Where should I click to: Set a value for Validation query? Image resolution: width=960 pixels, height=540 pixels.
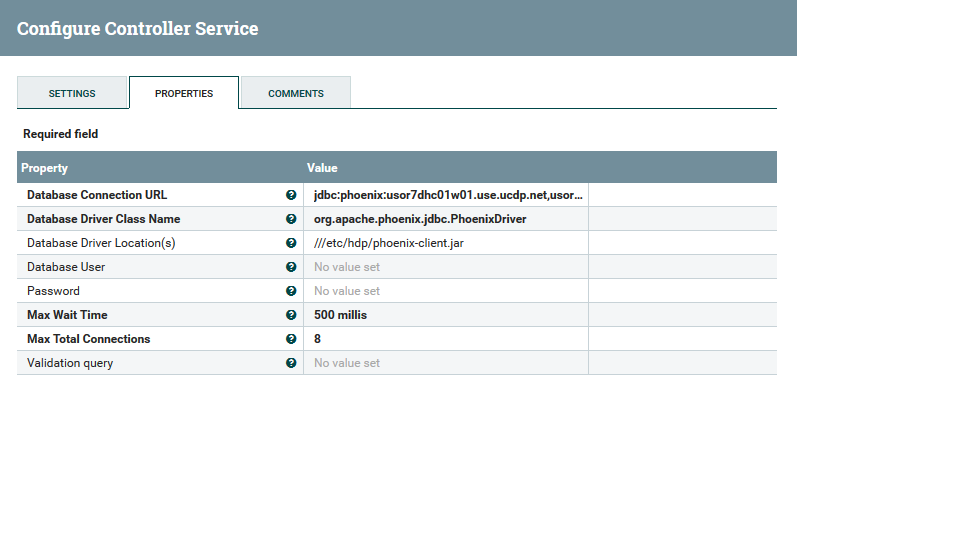(x=446, y=363)
